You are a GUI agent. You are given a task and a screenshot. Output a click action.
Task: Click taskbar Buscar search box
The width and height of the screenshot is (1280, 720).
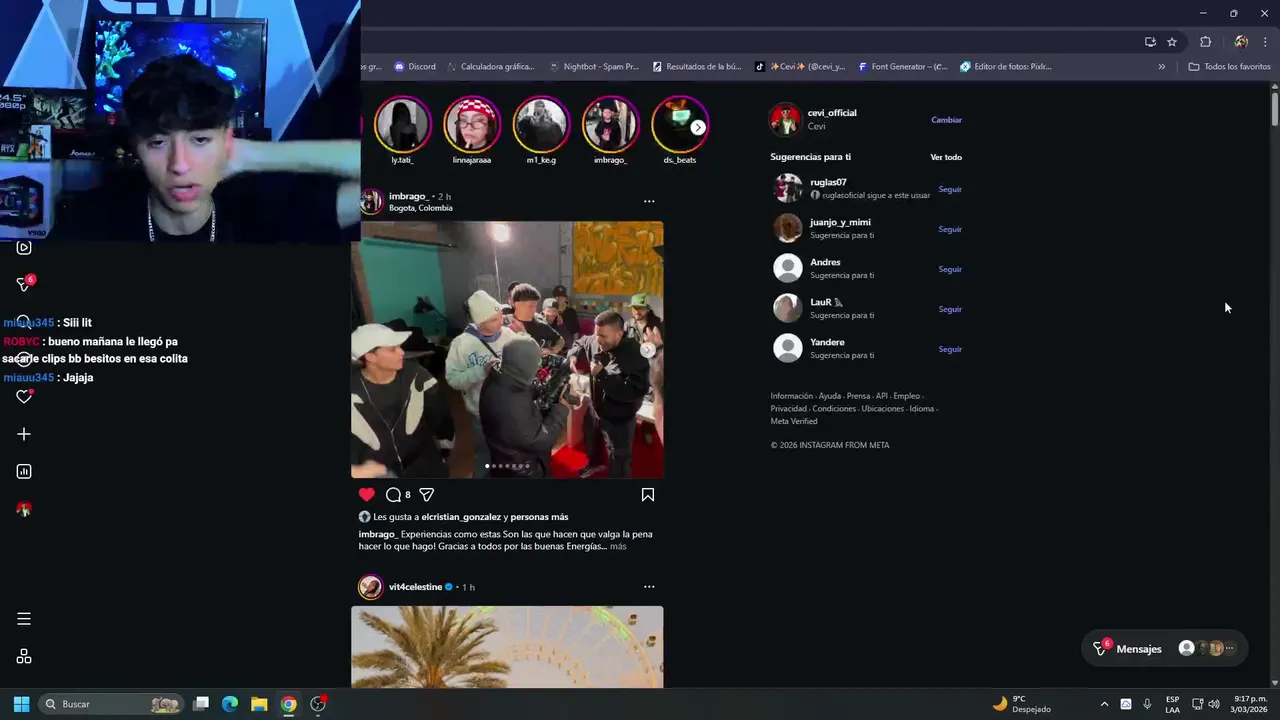click(x=112, y=704)
